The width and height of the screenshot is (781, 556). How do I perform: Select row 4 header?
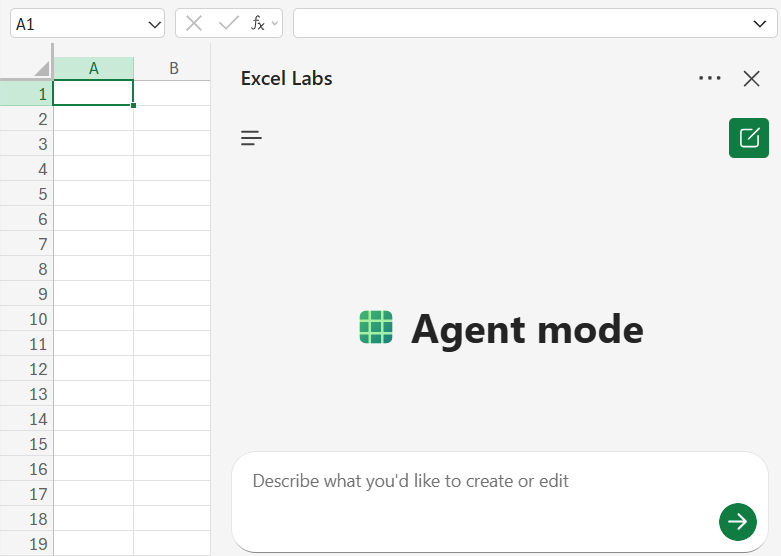click(26, 168)
